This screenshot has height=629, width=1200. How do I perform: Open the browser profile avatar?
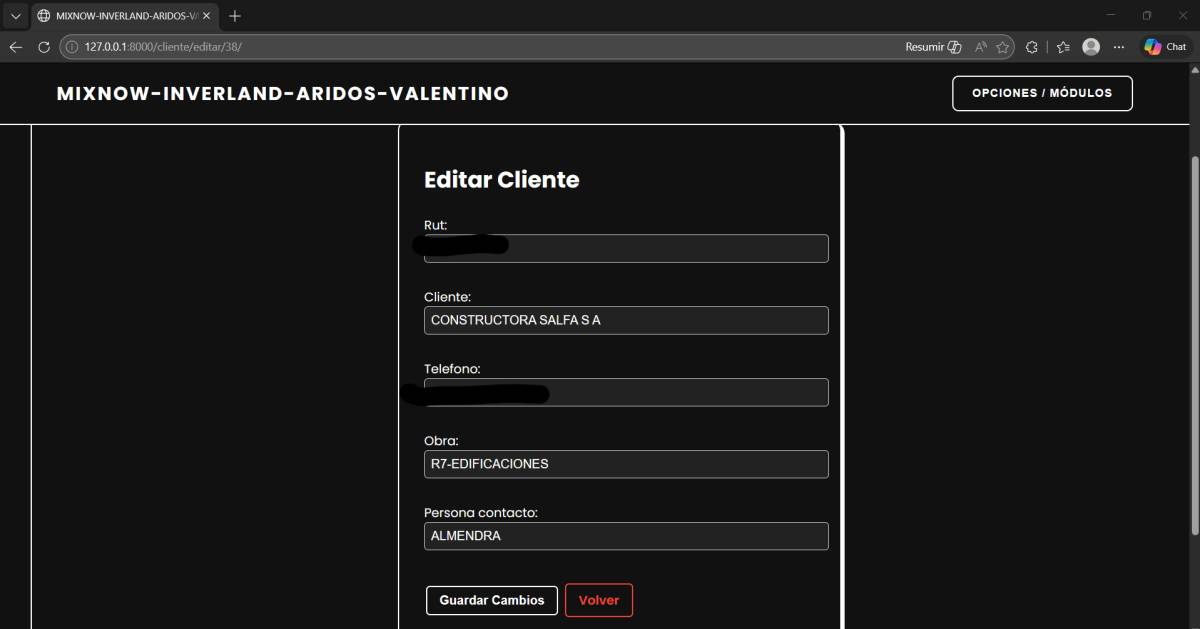[1091, 47]
